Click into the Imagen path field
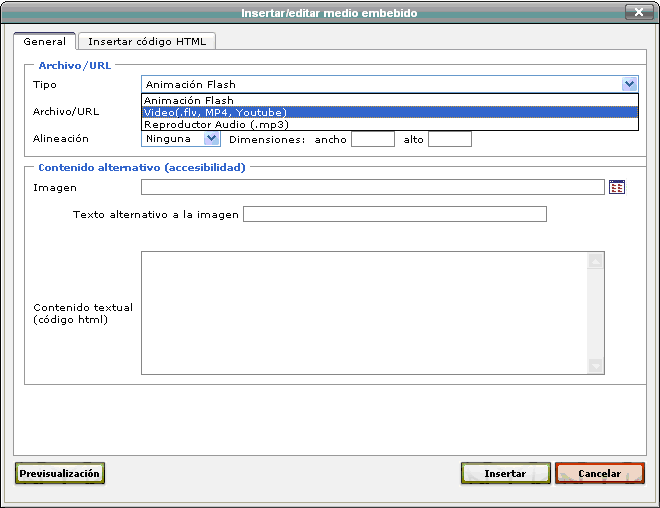The image size is (660, 508). point(372,187)
